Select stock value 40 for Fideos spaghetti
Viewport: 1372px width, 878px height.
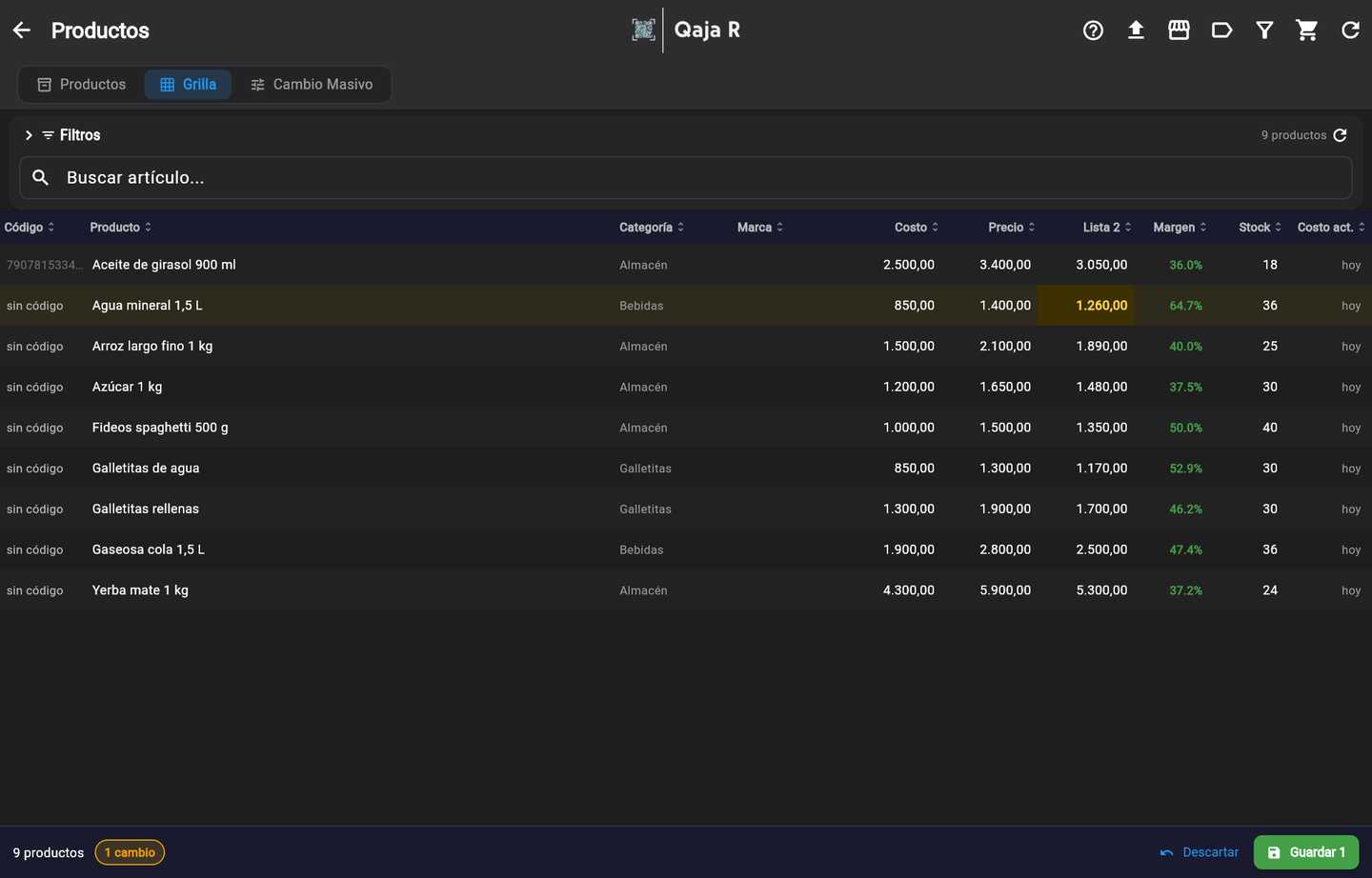click(1270, 428)
